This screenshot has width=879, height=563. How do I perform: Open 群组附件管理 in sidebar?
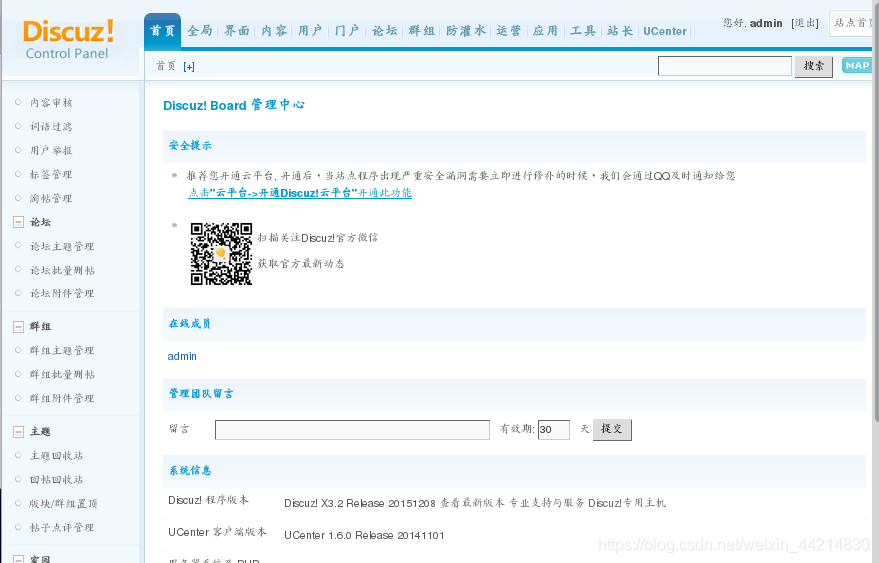62,399
